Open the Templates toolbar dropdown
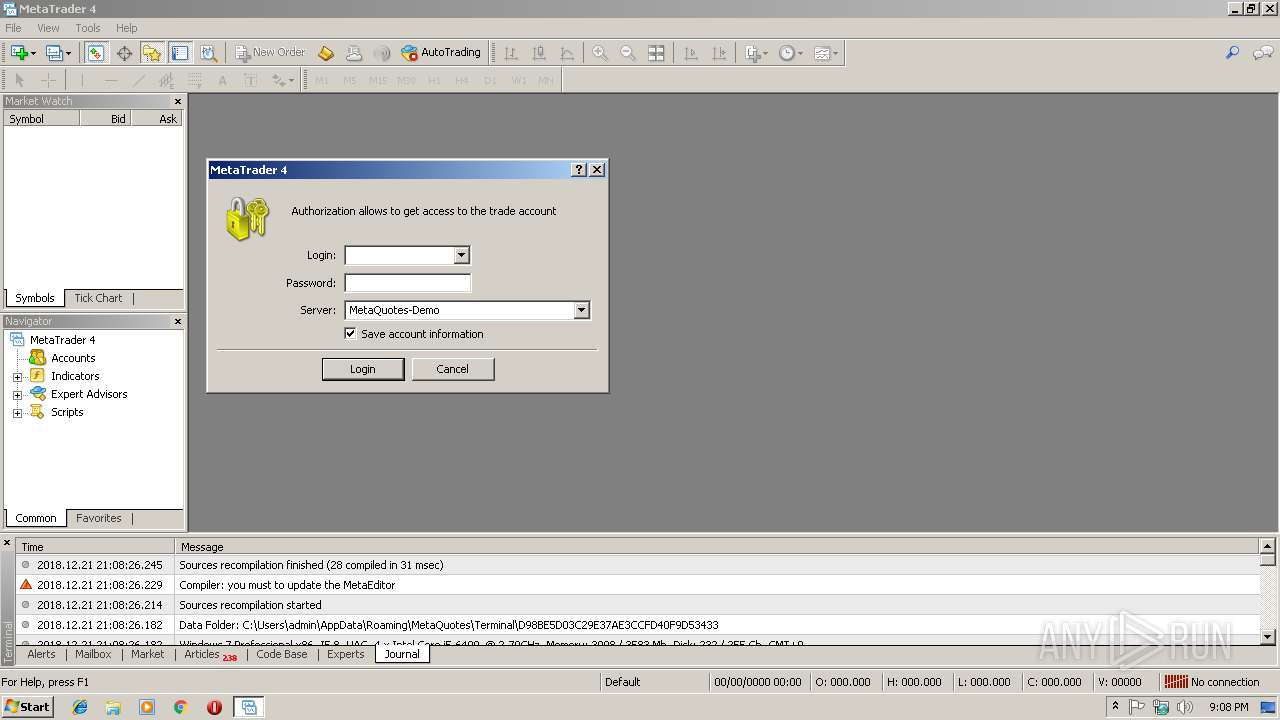This screenshot has height=720, width=1280. click(826, 53)
